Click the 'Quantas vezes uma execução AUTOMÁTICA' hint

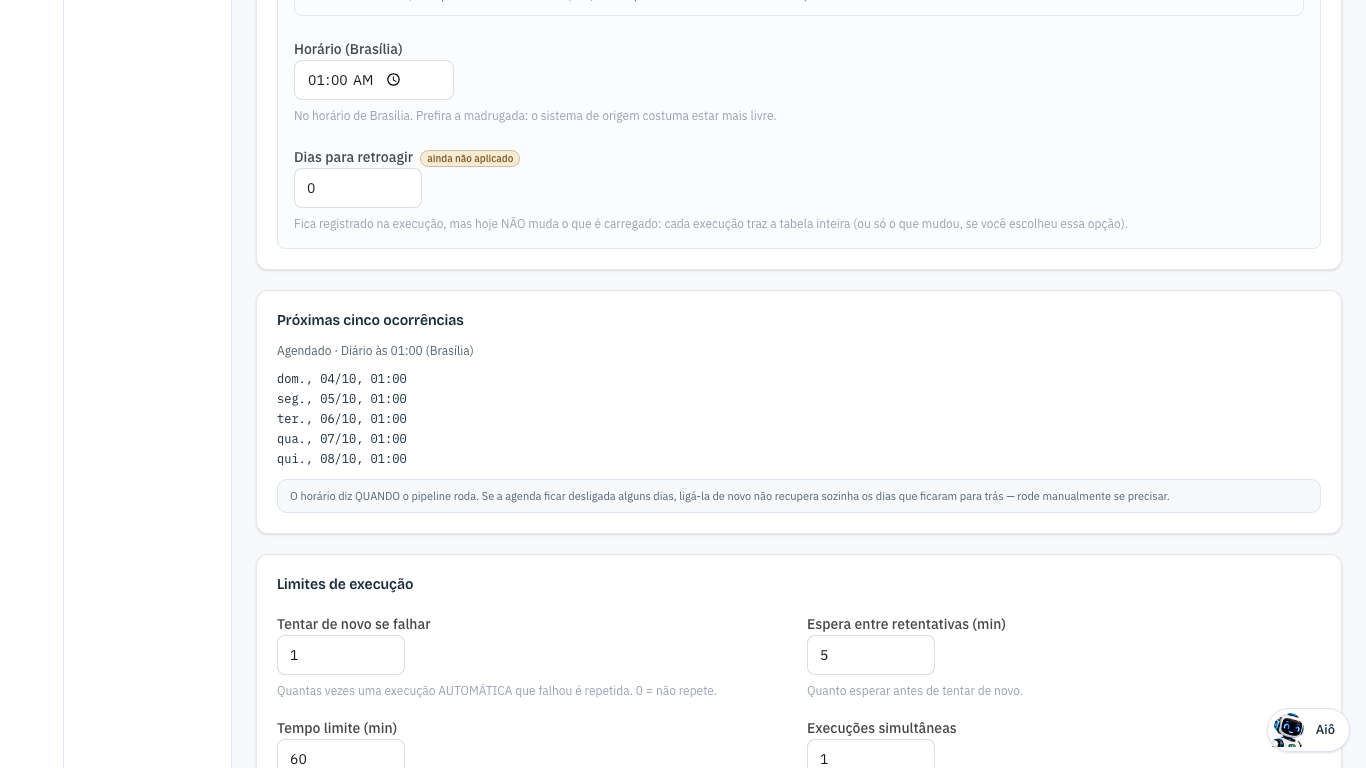tap(497, 691)
